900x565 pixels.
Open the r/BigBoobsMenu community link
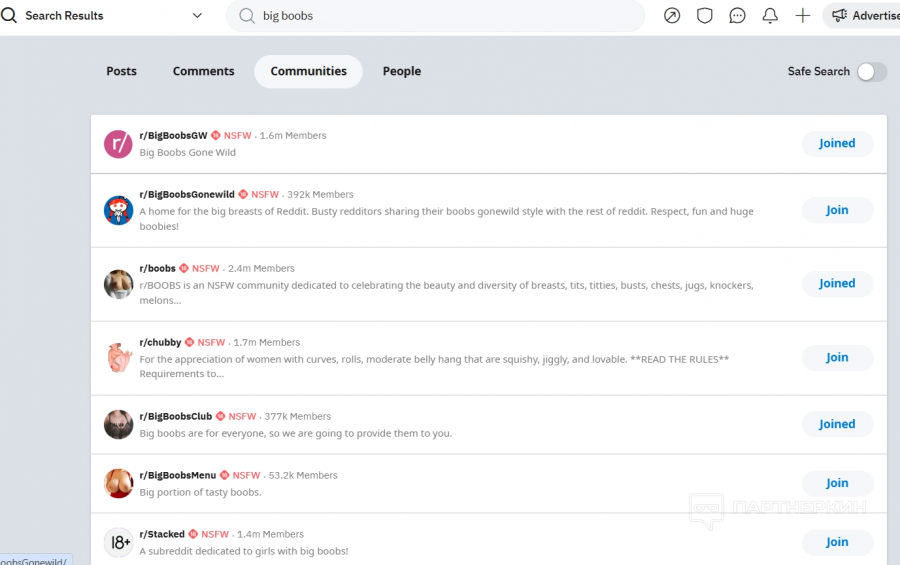click(x=177, y=475)
